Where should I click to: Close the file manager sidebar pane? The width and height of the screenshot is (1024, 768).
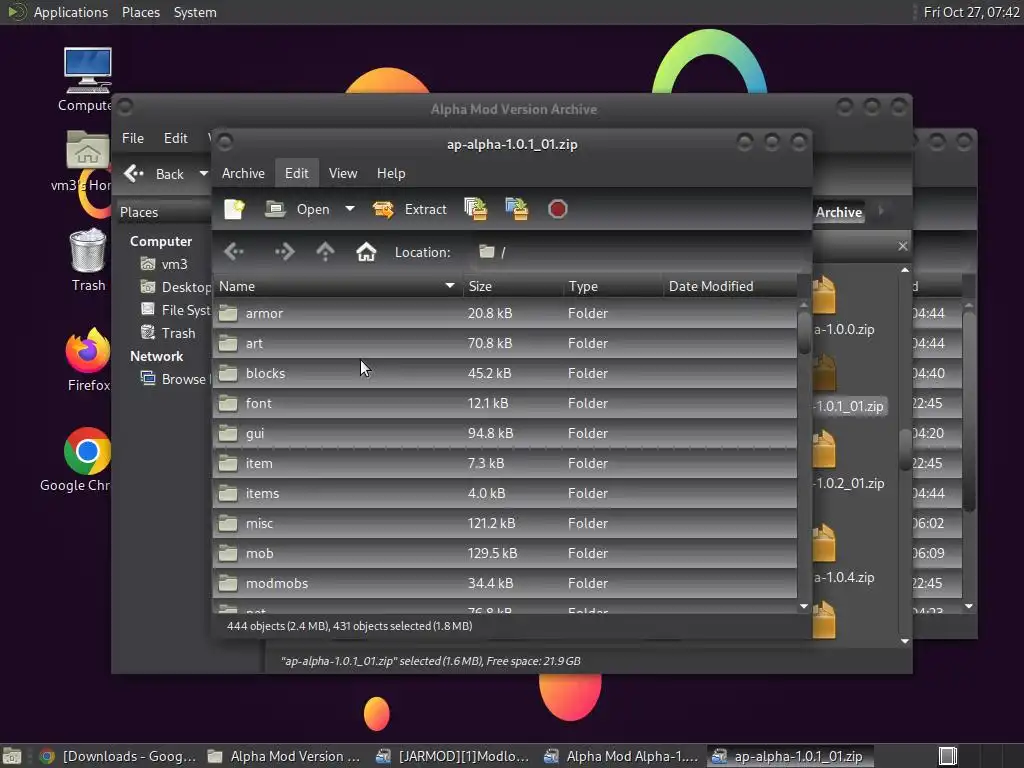pyautogui.click(x=903, y=246)
